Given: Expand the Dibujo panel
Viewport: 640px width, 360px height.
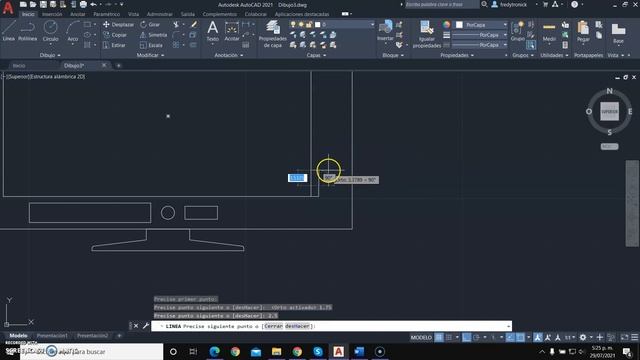Looking at the screenshot, I should [50, 55].
